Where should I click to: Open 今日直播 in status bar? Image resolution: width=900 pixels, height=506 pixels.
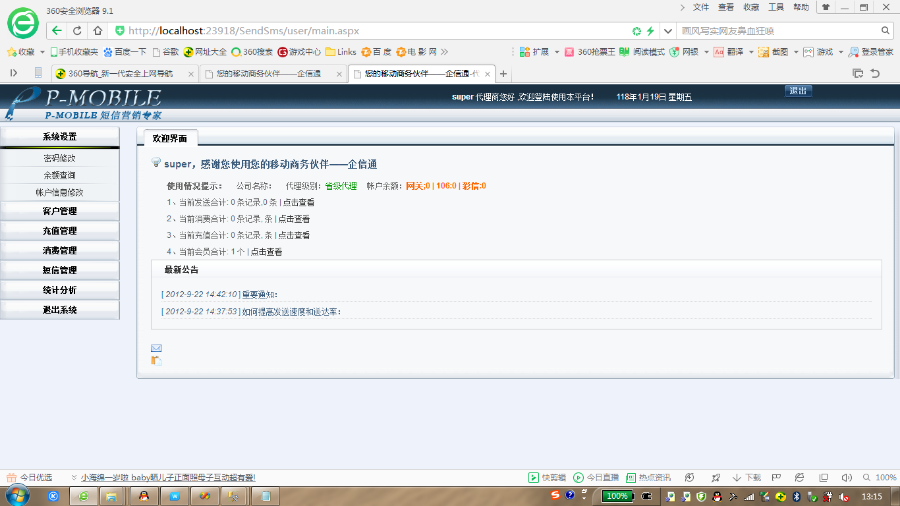click(x=596, y=477)
